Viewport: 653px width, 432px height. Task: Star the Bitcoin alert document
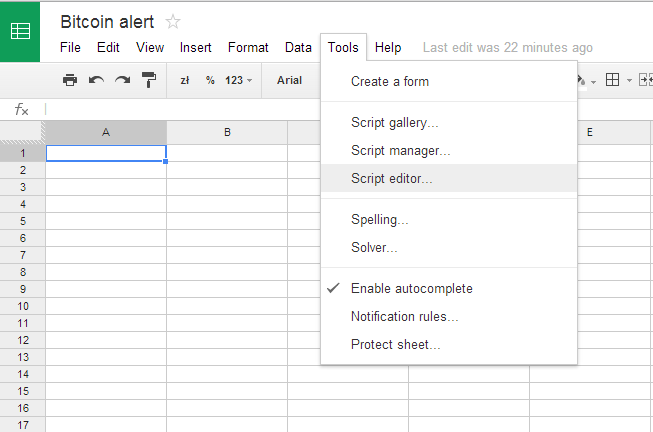(173, 22)
